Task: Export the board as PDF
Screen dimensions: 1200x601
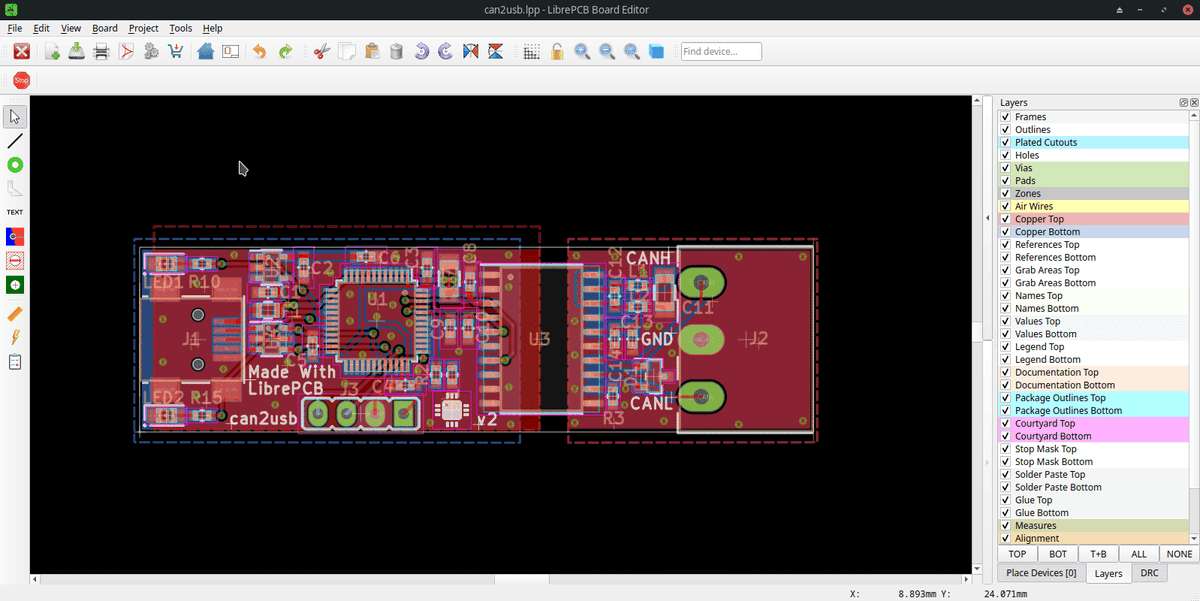Action: tap(125, 51)
